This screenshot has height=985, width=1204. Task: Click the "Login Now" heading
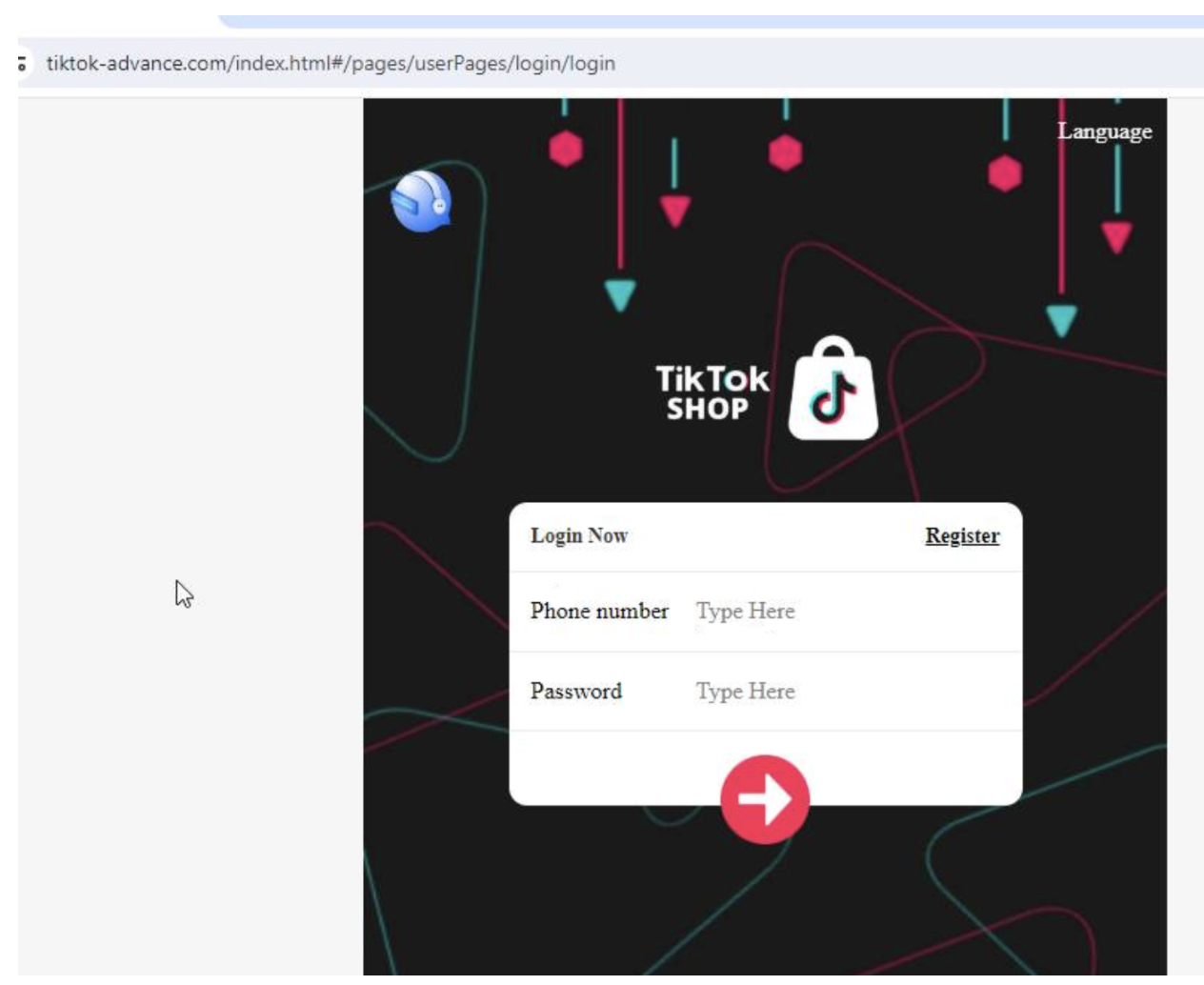coord(579,535)
